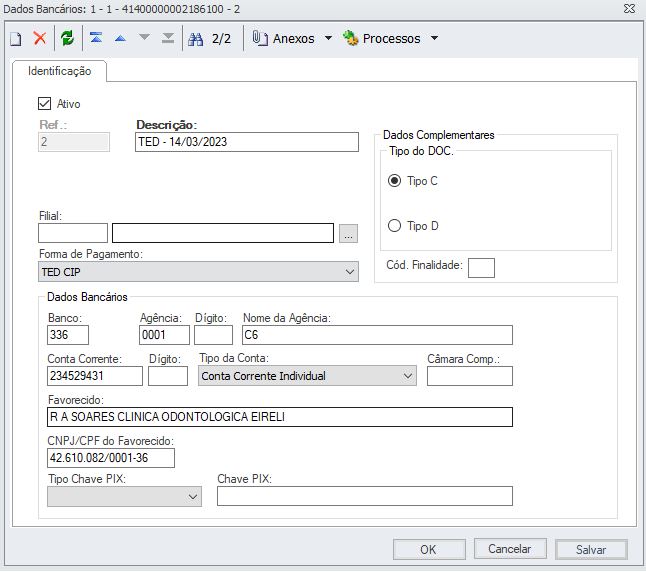
Task: Go to previous record arrow
Action: (120, 39)
